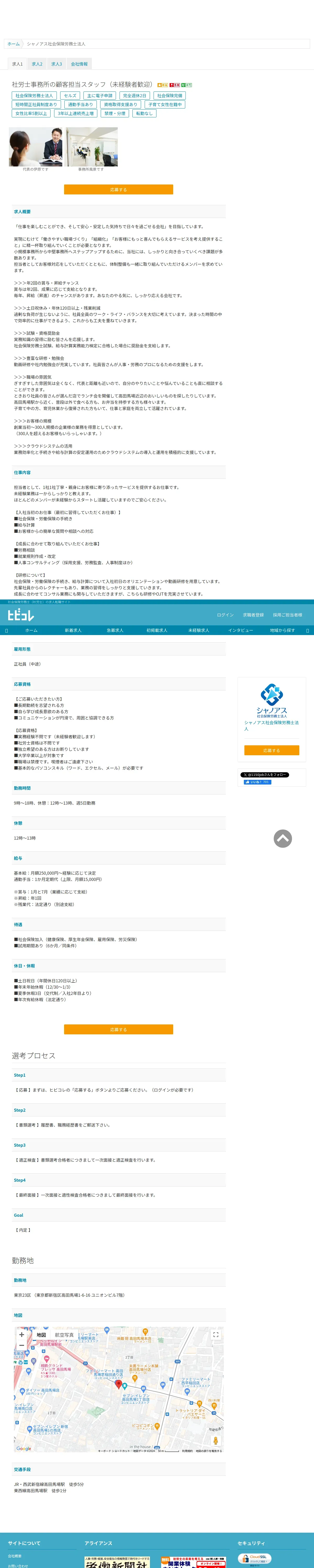Click the 応募する button below 休日・休暇

118,1030
